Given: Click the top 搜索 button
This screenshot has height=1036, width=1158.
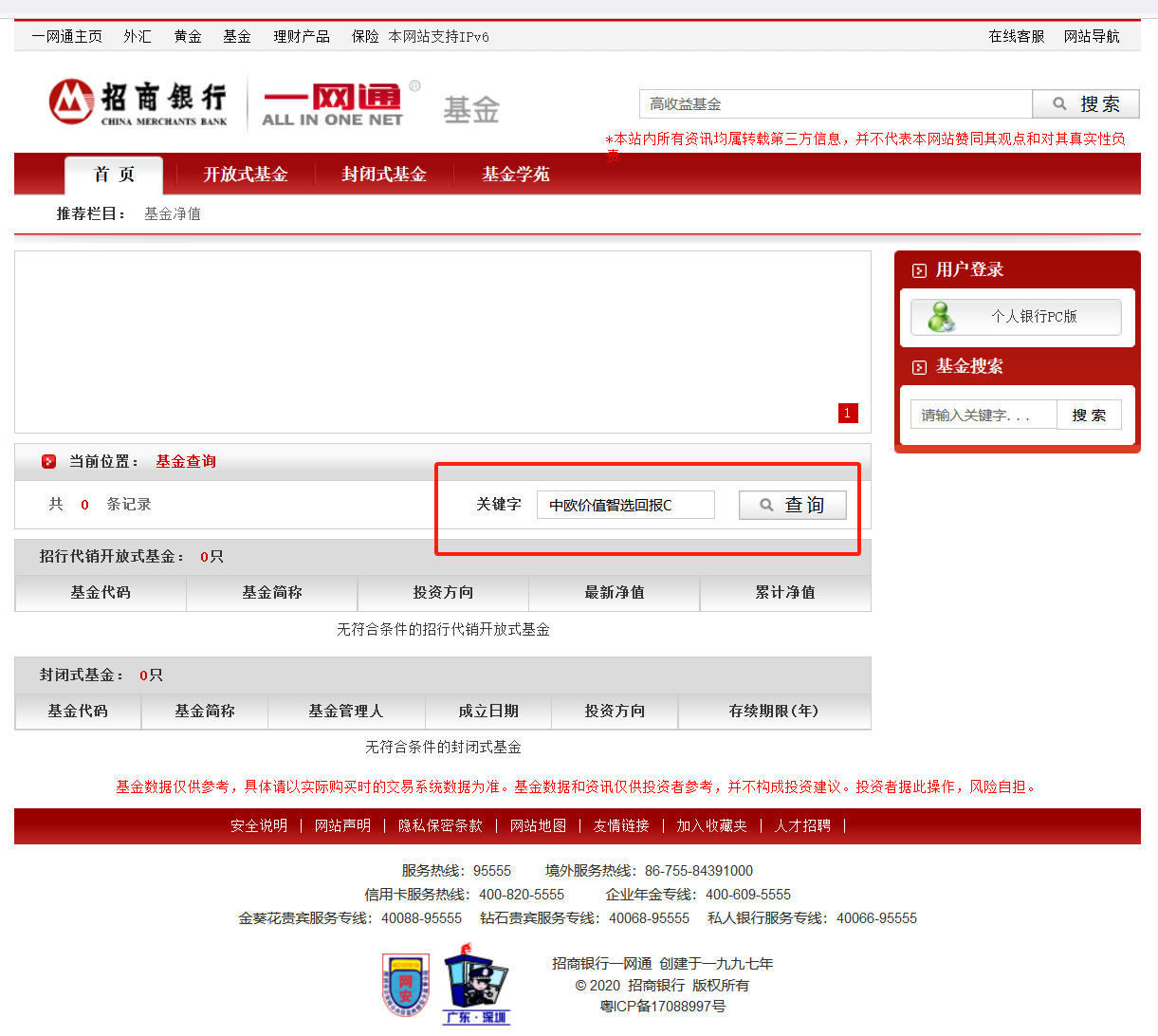Looking at the screenshot, I should point(1086,104).
